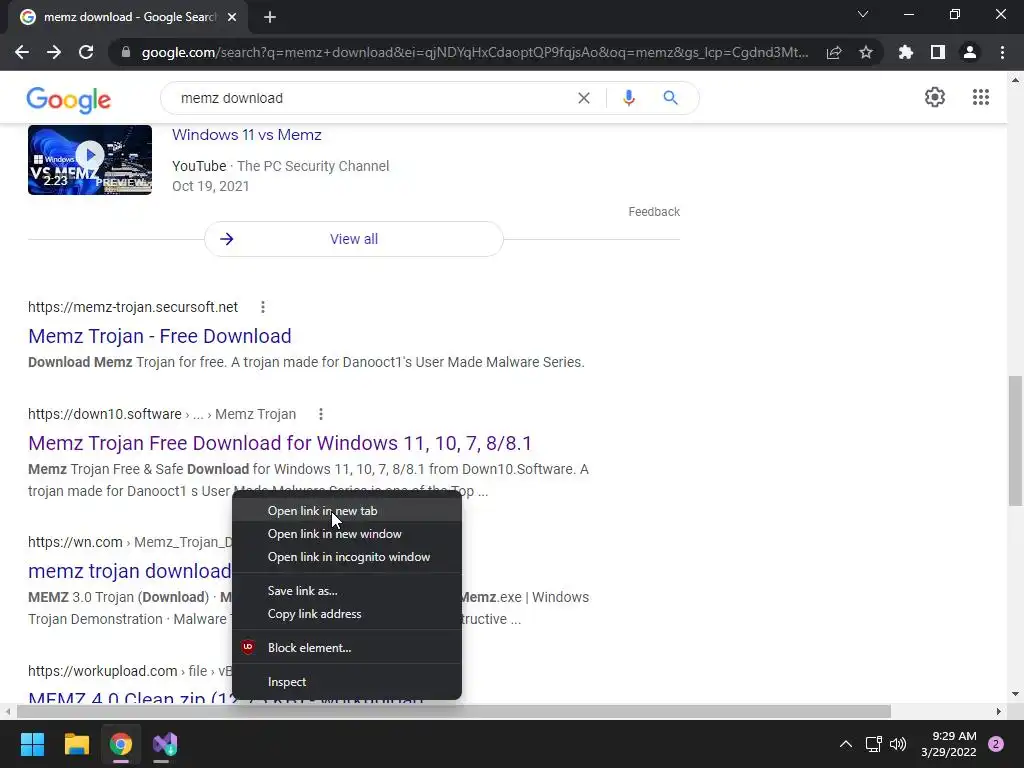The width and height of the screenshot is (1024, 768).
Task: Open the Windows Start menu
Action: click(32, 744)
